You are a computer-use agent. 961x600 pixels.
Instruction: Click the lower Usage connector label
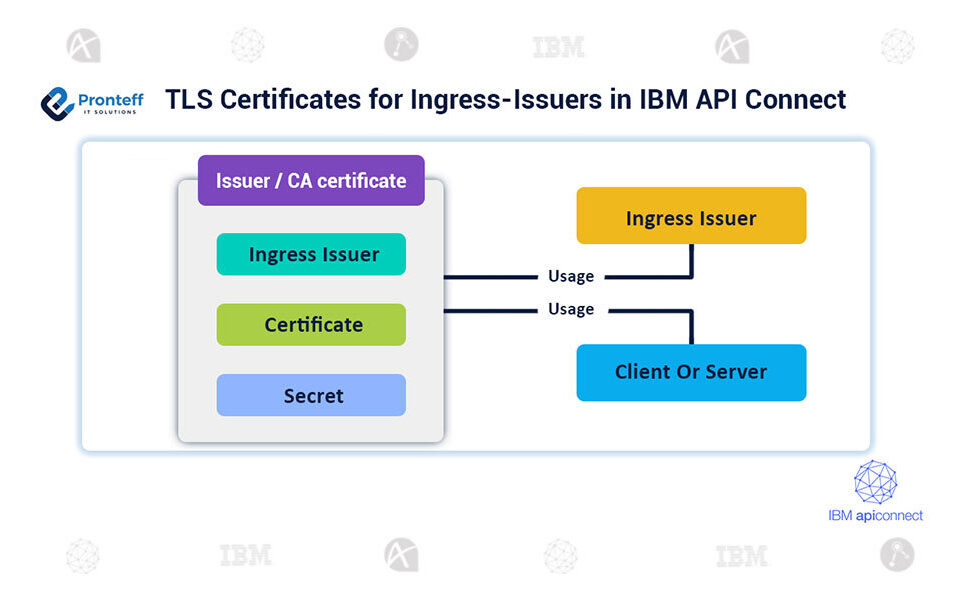click(571, 309)
